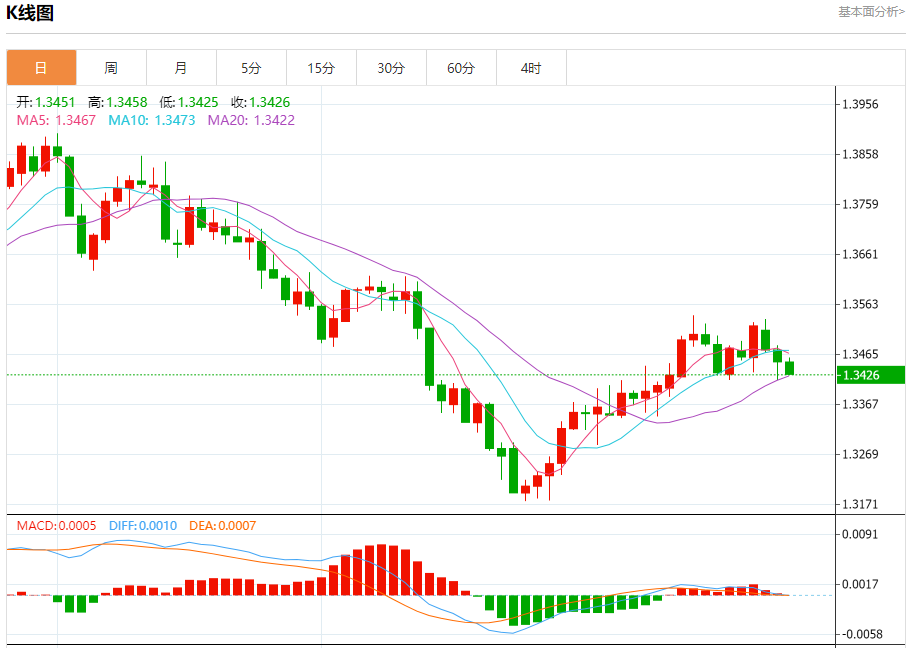Click the 0.0017 MACD axis label
911x648 pixels.
(860, 585)
